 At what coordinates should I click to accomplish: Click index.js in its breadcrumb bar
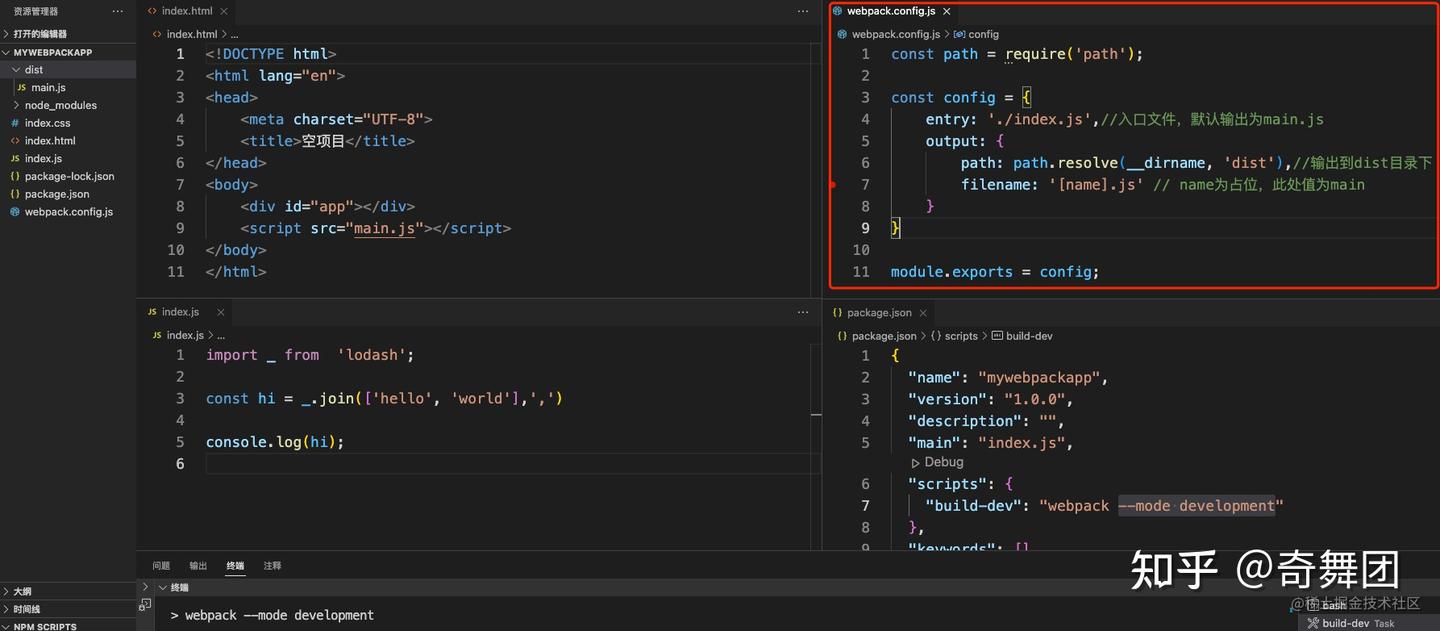(185, 335)
